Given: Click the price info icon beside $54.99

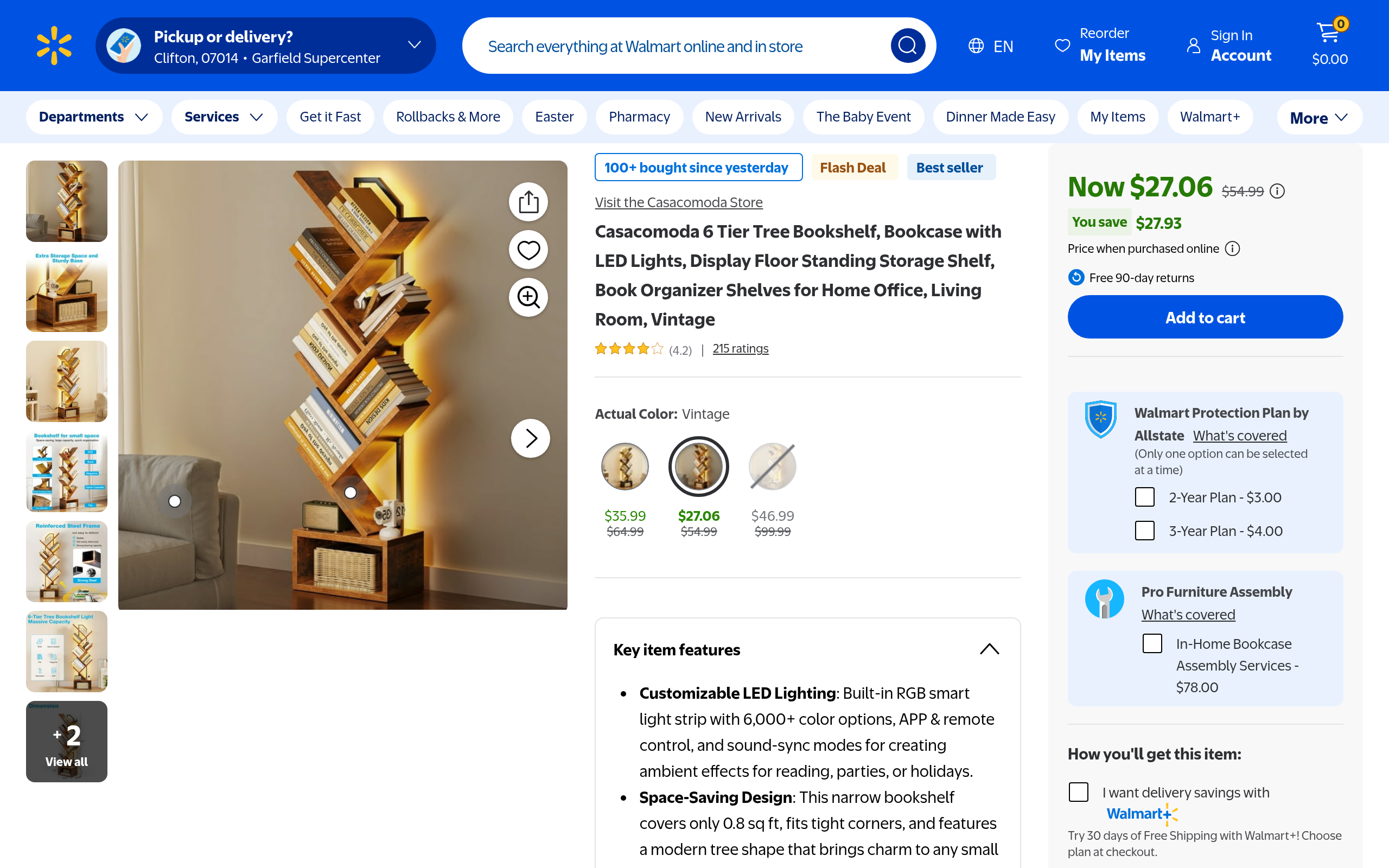Looking at the screenshot, I should 1277,191.
